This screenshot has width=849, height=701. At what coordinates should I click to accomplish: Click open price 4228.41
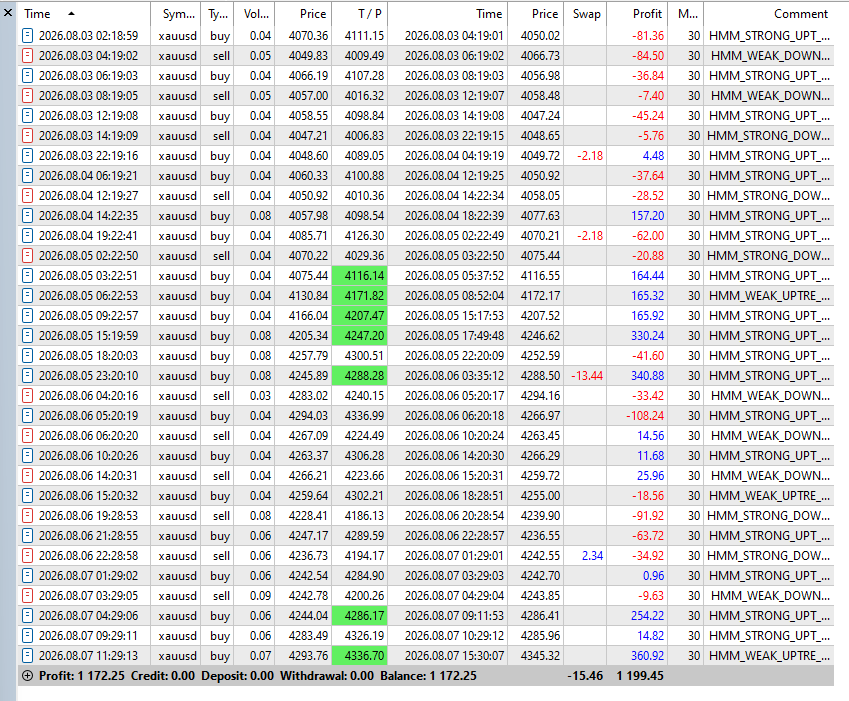tap(308, 516)
